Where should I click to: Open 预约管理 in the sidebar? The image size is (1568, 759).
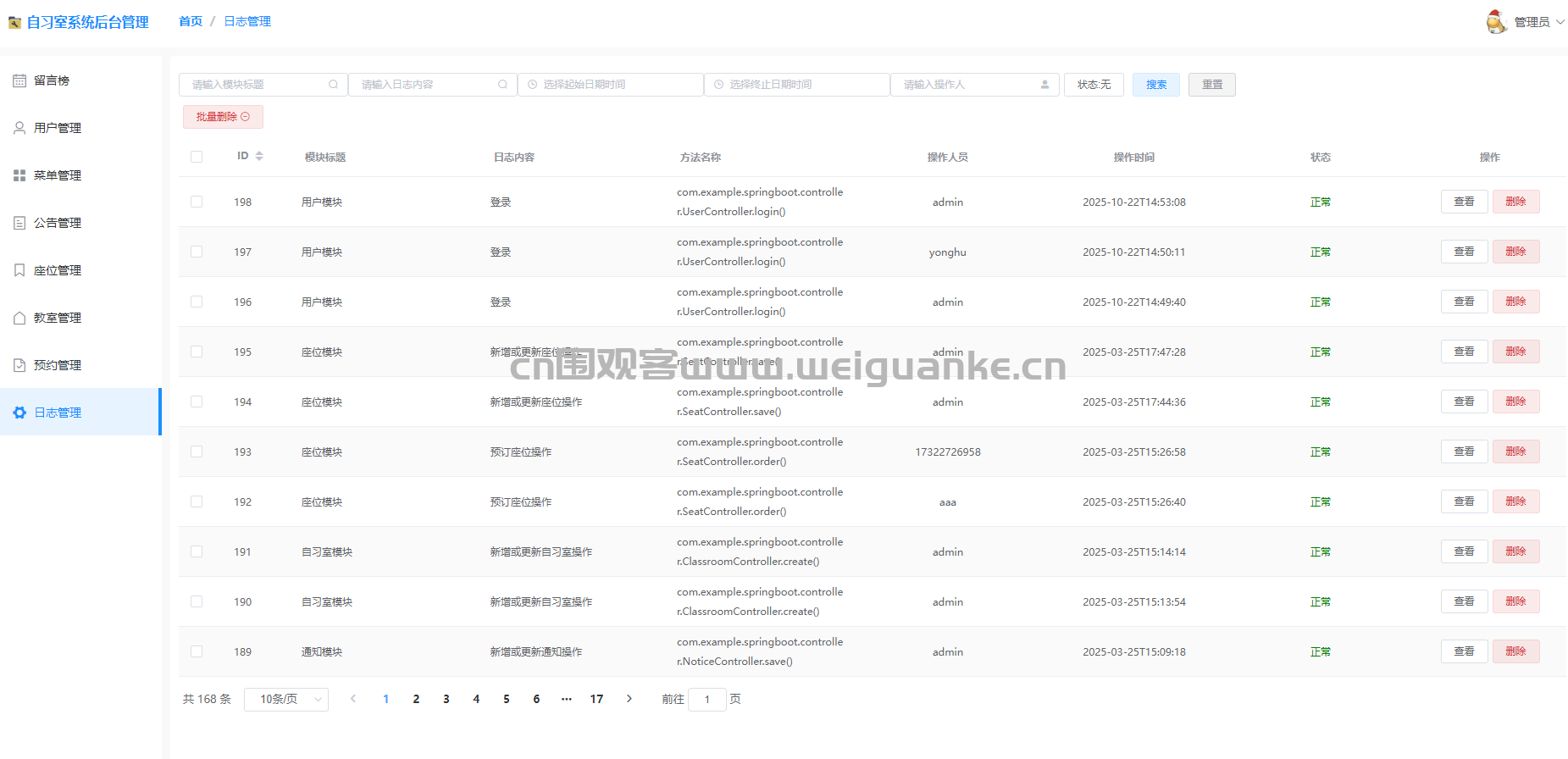click(x=58, y=365)
